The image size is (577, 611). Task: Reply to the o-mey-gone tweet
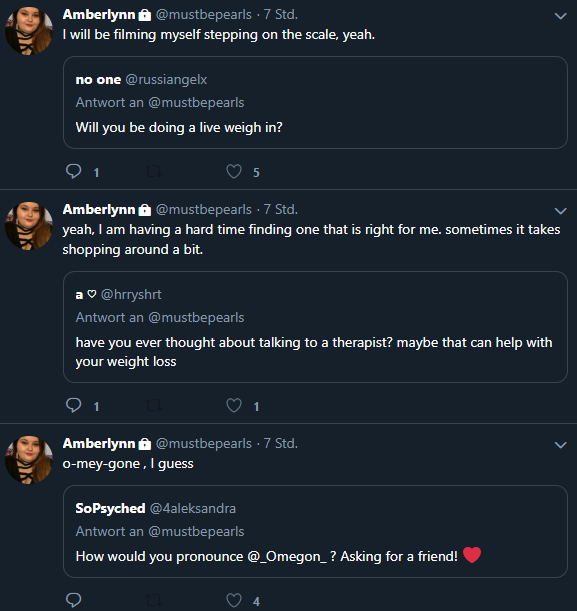[73, 600]
